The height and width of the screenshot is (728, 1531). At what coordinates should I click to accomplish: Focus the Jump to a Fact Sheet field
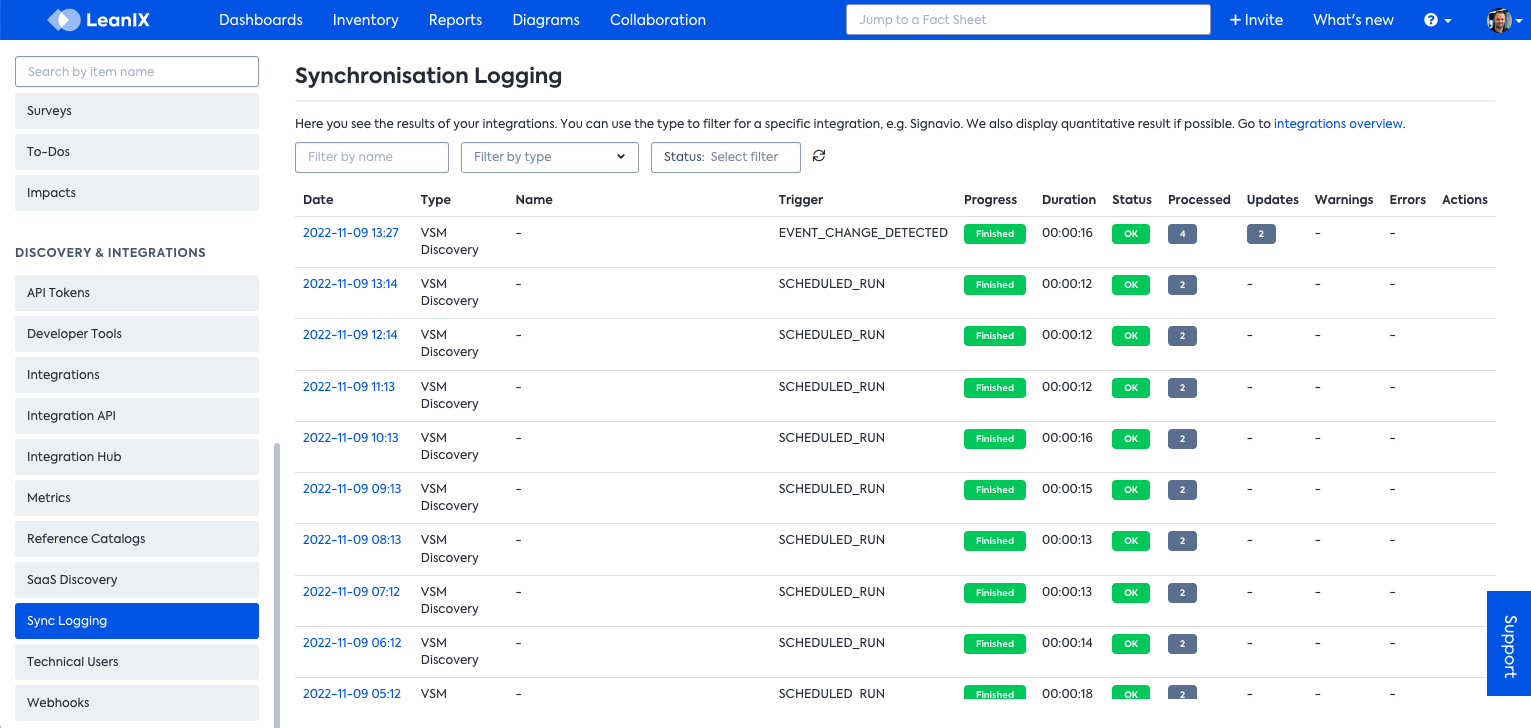[1028, 20]
